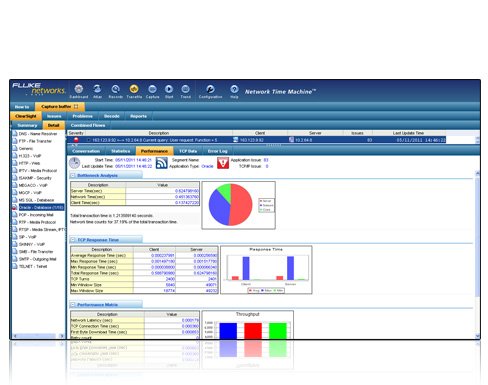Click the square box on Capture buffer tab
488x385 pixels.
tap(76, 107)
